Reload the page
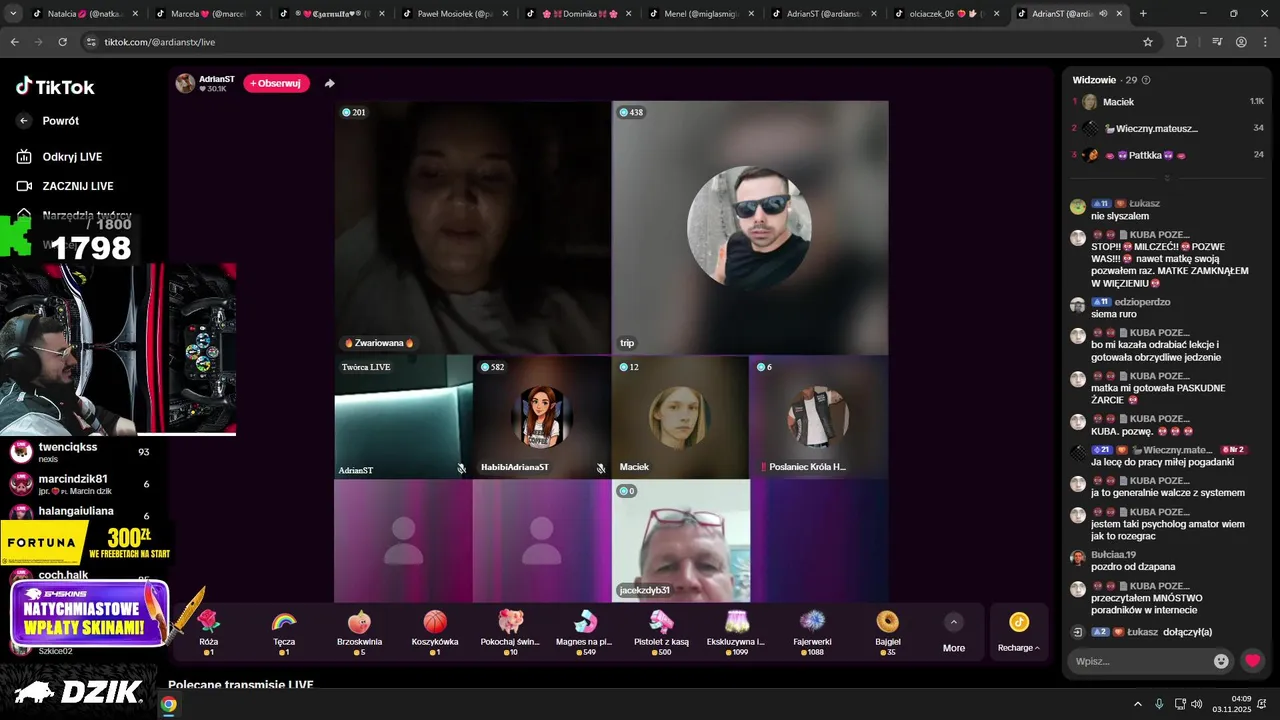This screenshot has width=1280, height=720. click(x=62, y=42)
